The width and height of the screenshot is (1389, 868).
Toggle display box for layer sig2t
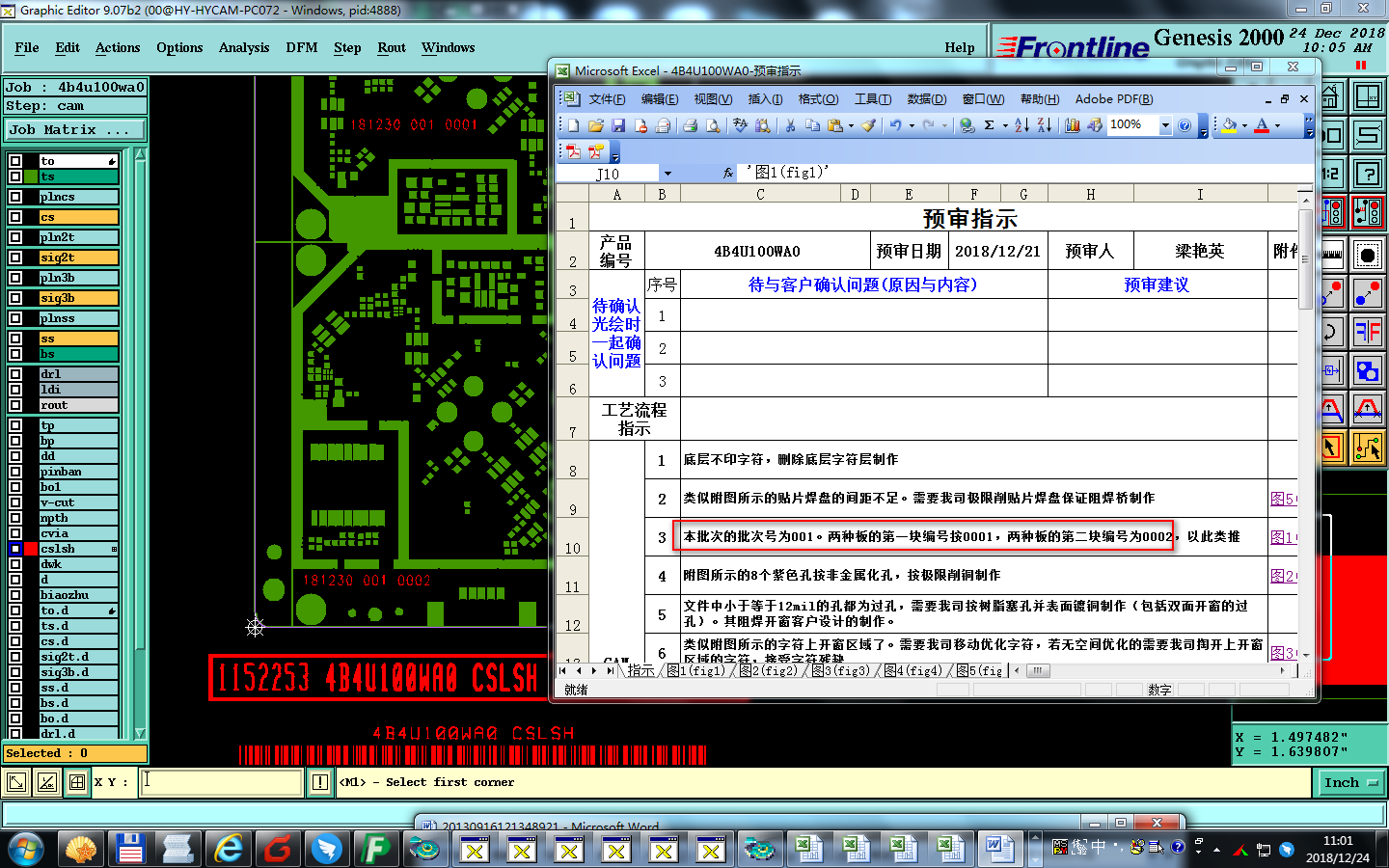(15, 258)
